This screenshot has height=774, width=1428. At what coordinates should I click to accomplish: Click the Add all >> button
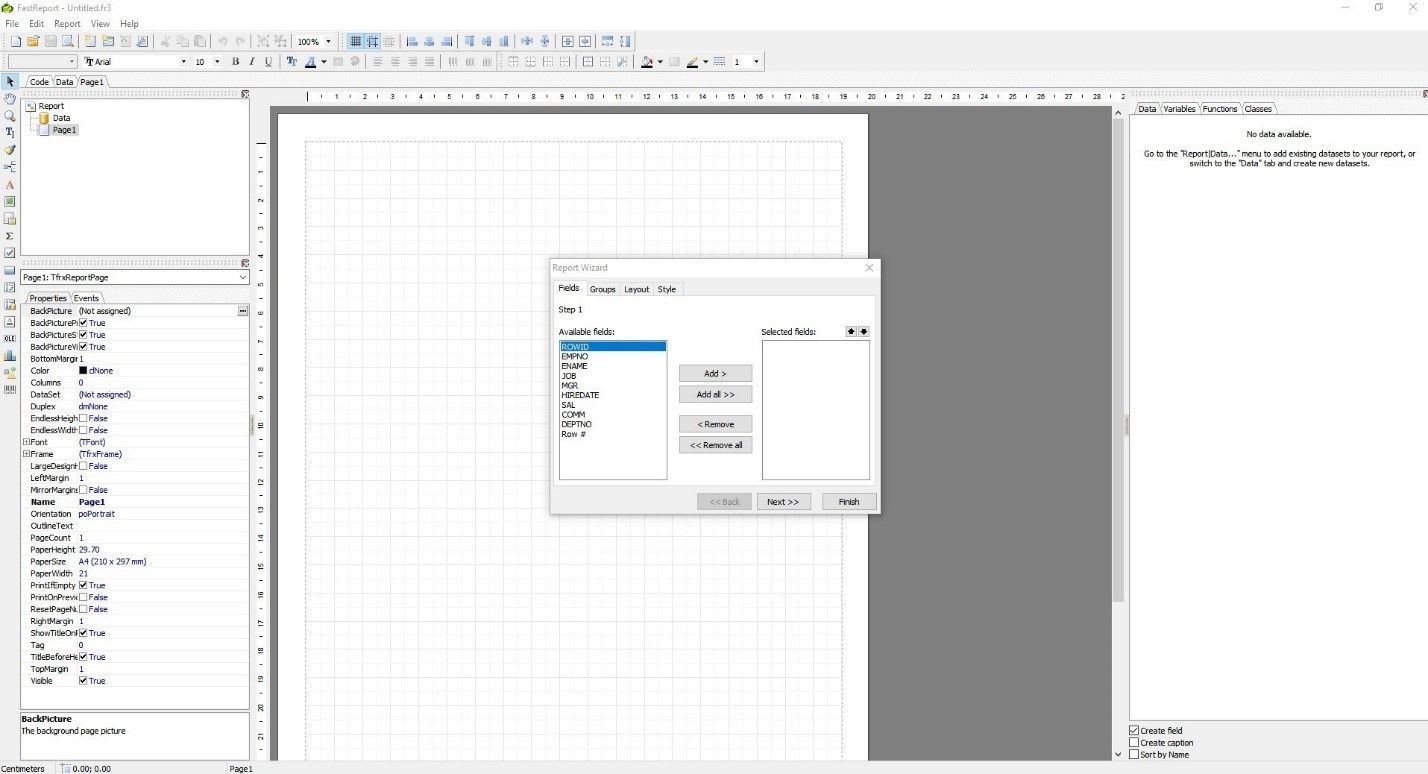715,394
